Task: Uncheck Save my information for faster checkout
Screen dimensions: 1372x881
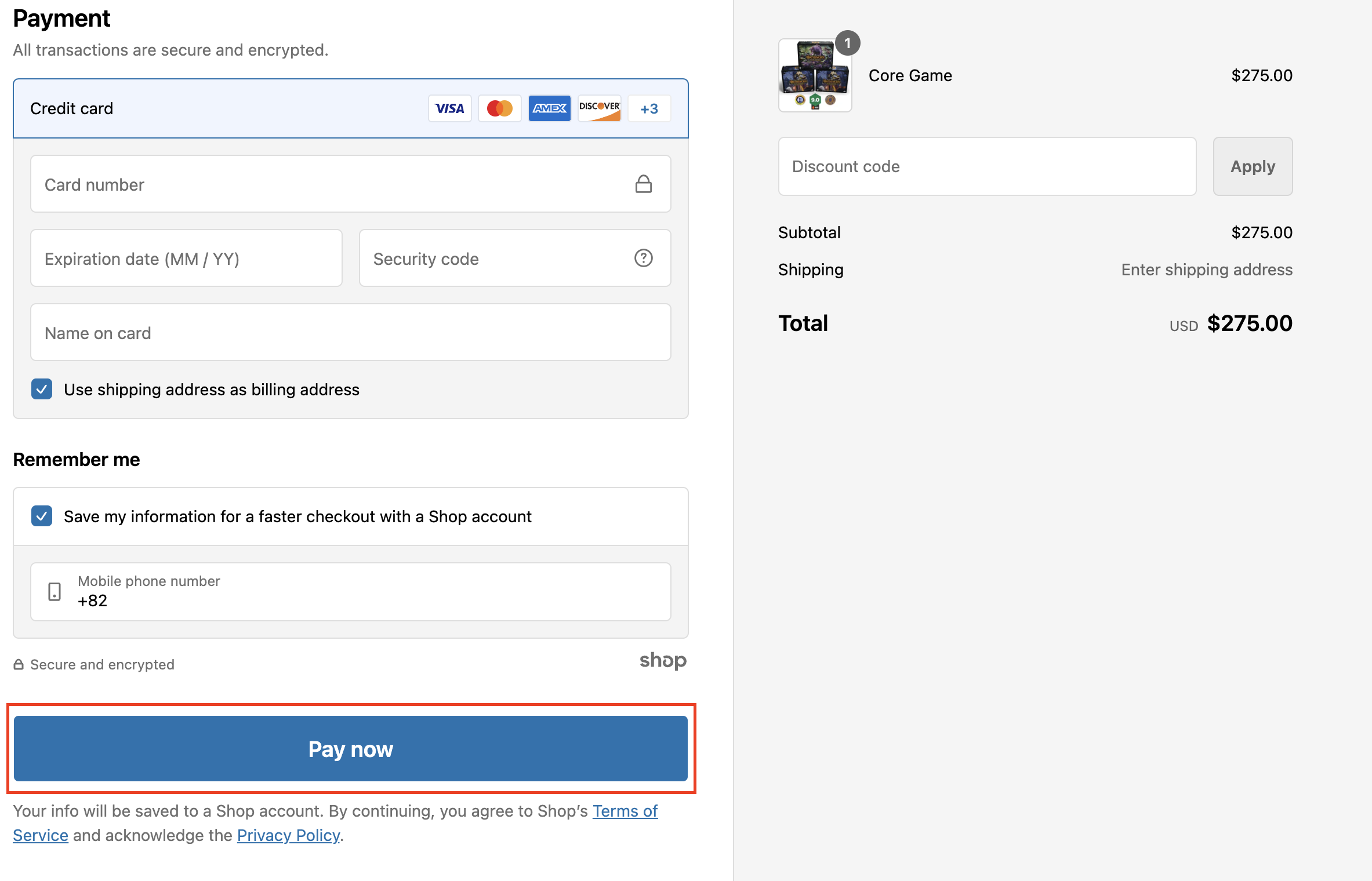Action: pos(42,516)
